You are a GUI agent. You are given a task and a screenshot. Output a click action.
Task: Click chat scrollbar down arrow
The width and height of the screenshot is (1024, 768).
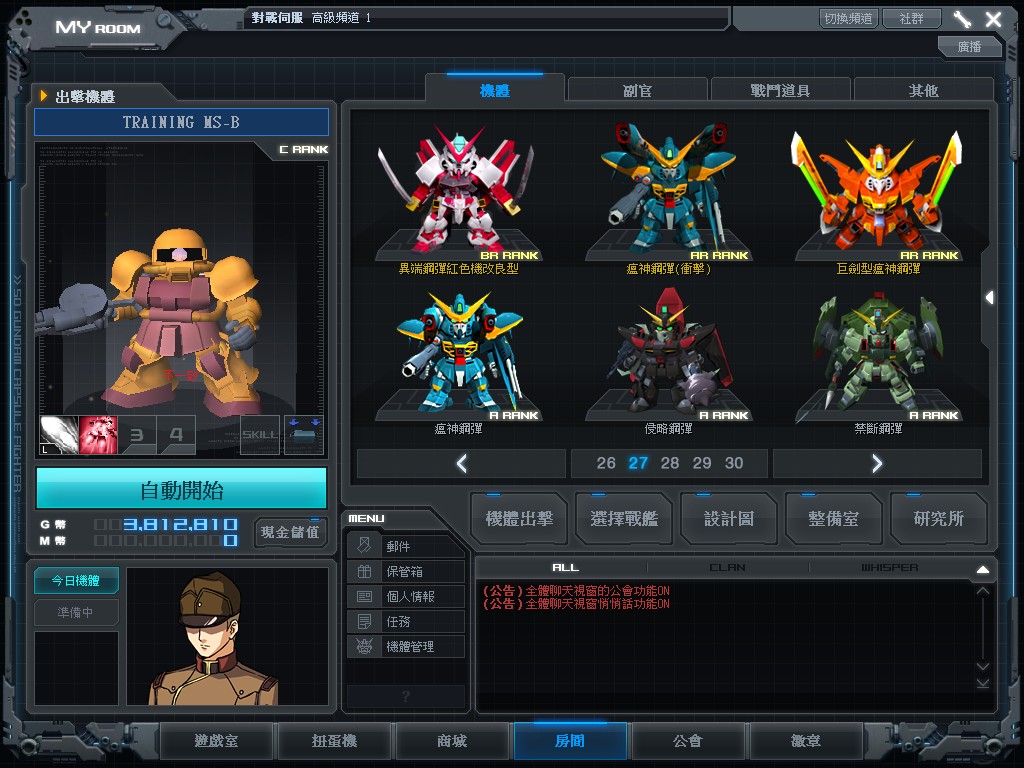[x=983, y=666]
